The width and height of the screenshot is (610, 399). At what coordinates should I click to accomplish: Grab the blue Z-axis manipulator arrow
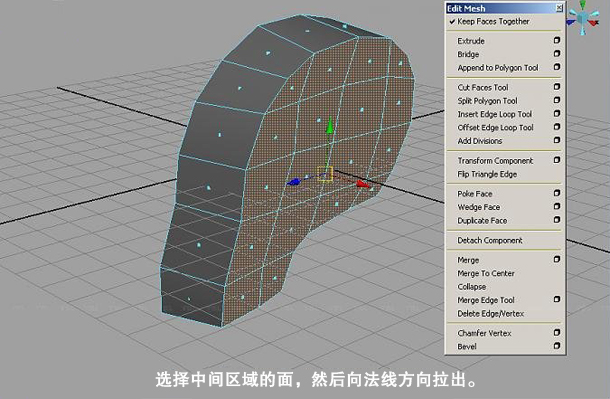pyautogui.click(x=293, y=182)
